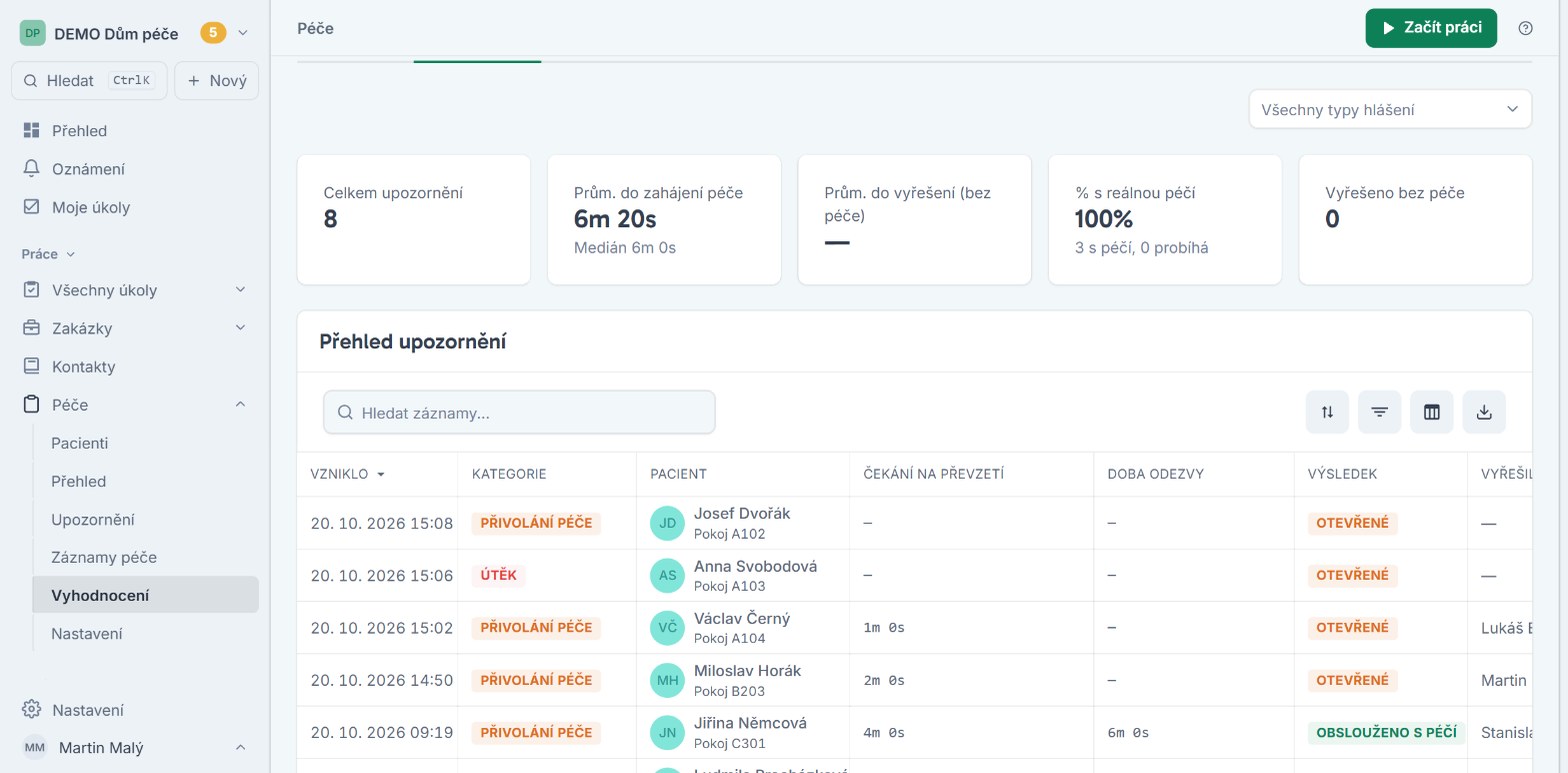Click the Kategorie column header
Viewport: 1568px width, 773px height.
(x=509, y=474)
